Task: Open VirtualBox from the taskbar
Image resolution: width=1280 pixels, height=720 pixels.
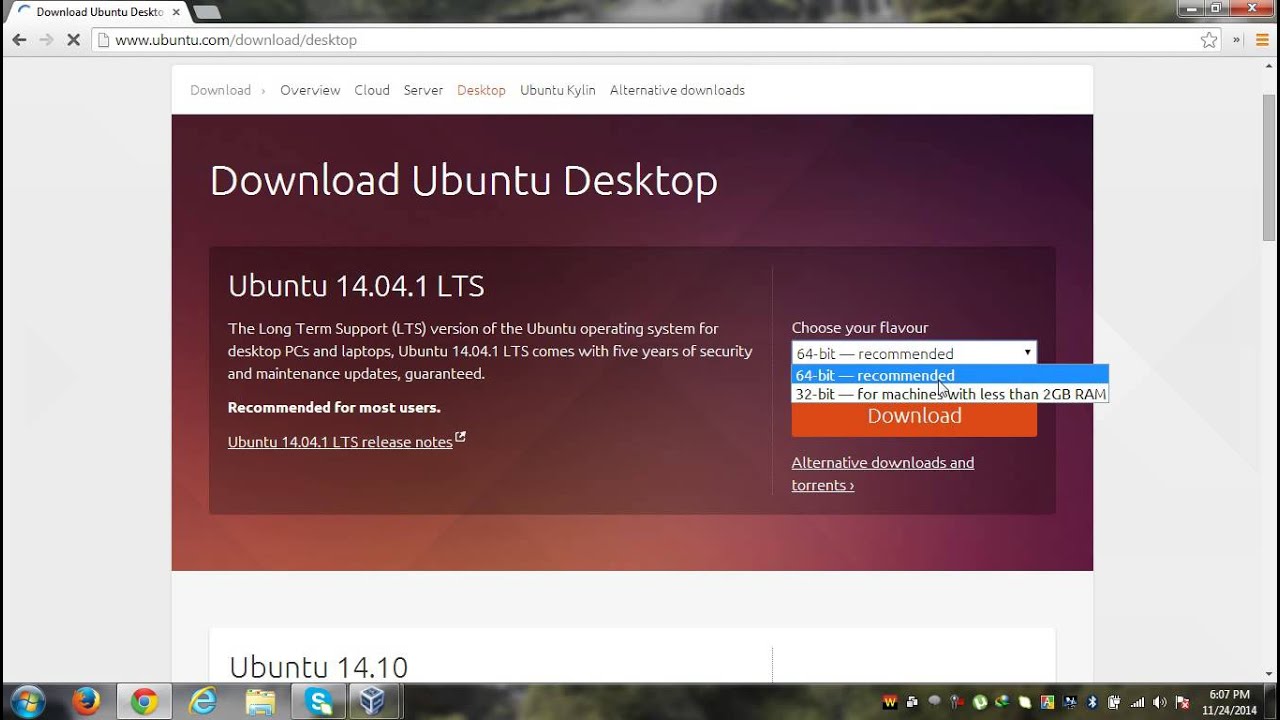Action: click(x=373, y=702)
